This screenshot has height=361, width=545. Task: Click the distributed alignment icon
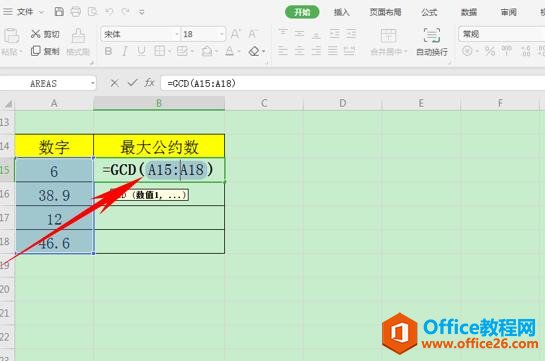[350, 51]
